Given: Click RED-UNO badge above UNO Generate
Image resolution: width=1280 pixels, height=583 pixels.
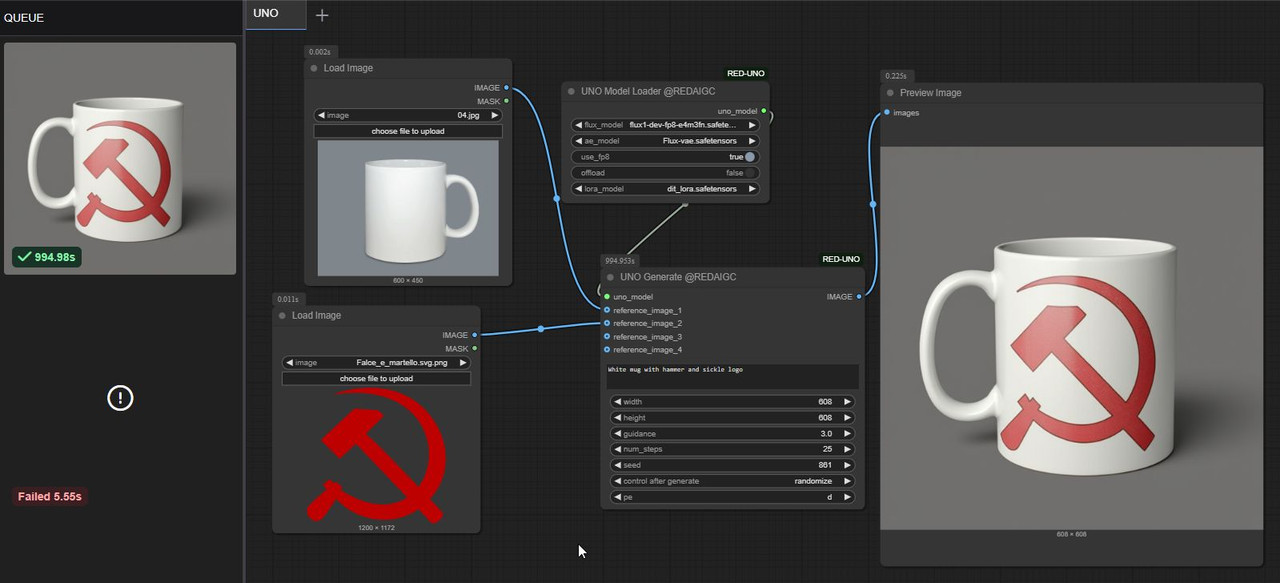Looking at the screenshot, I should pyautogui.click(x=841, y=259).
